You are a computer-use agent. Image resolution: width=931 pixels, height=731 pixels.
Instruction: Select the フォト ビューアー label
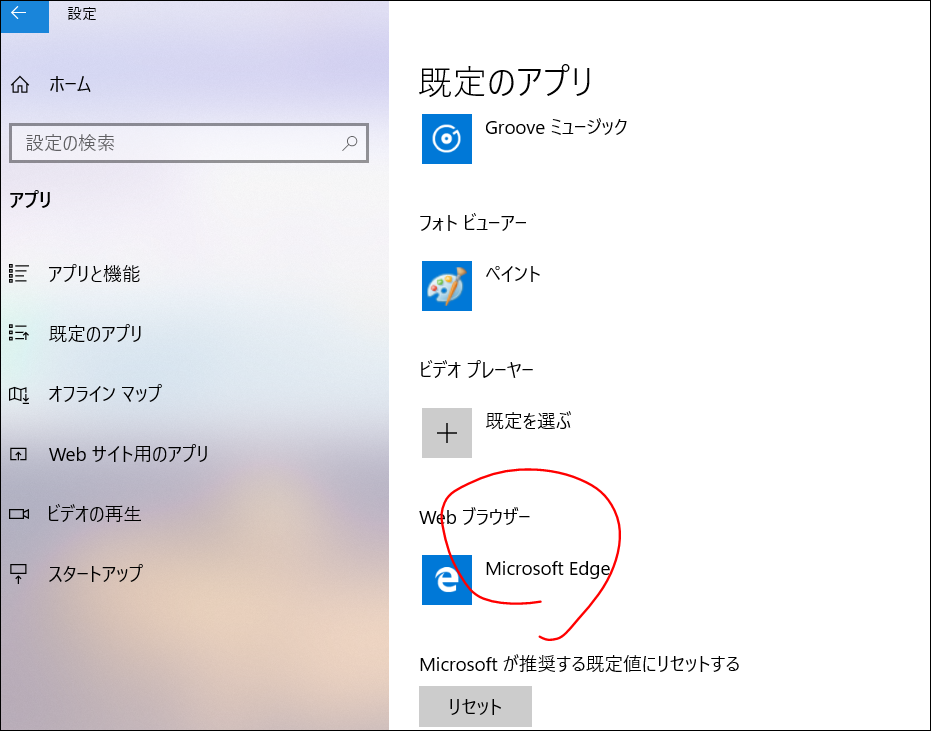point(473,223)
